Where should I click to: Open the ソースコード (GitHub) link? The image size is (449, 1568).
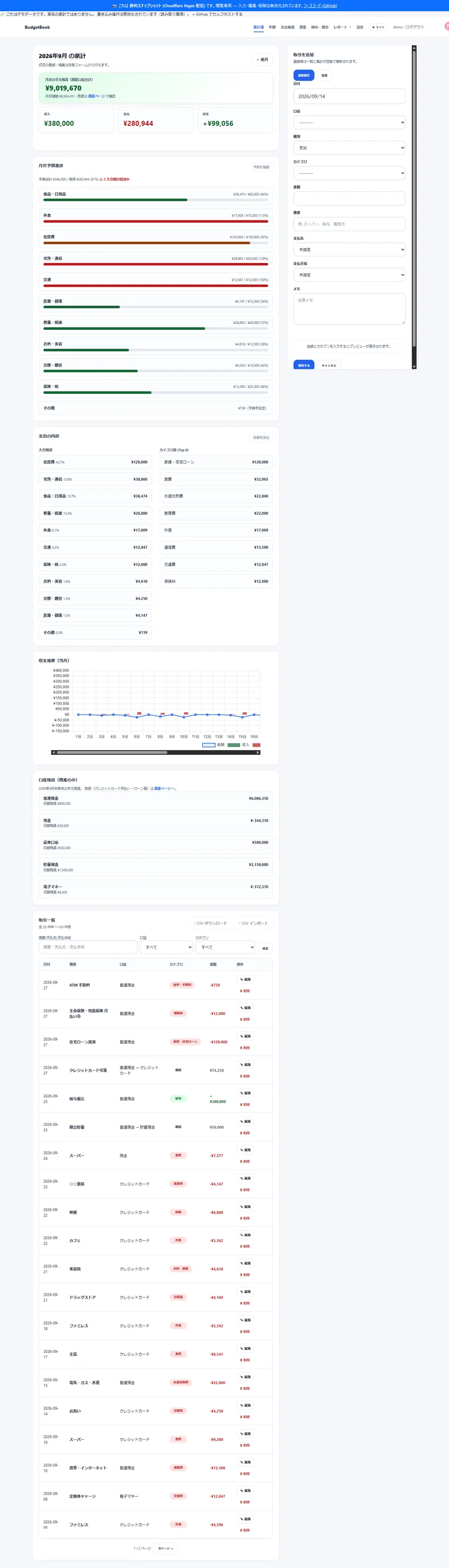[x=320, y=6]
